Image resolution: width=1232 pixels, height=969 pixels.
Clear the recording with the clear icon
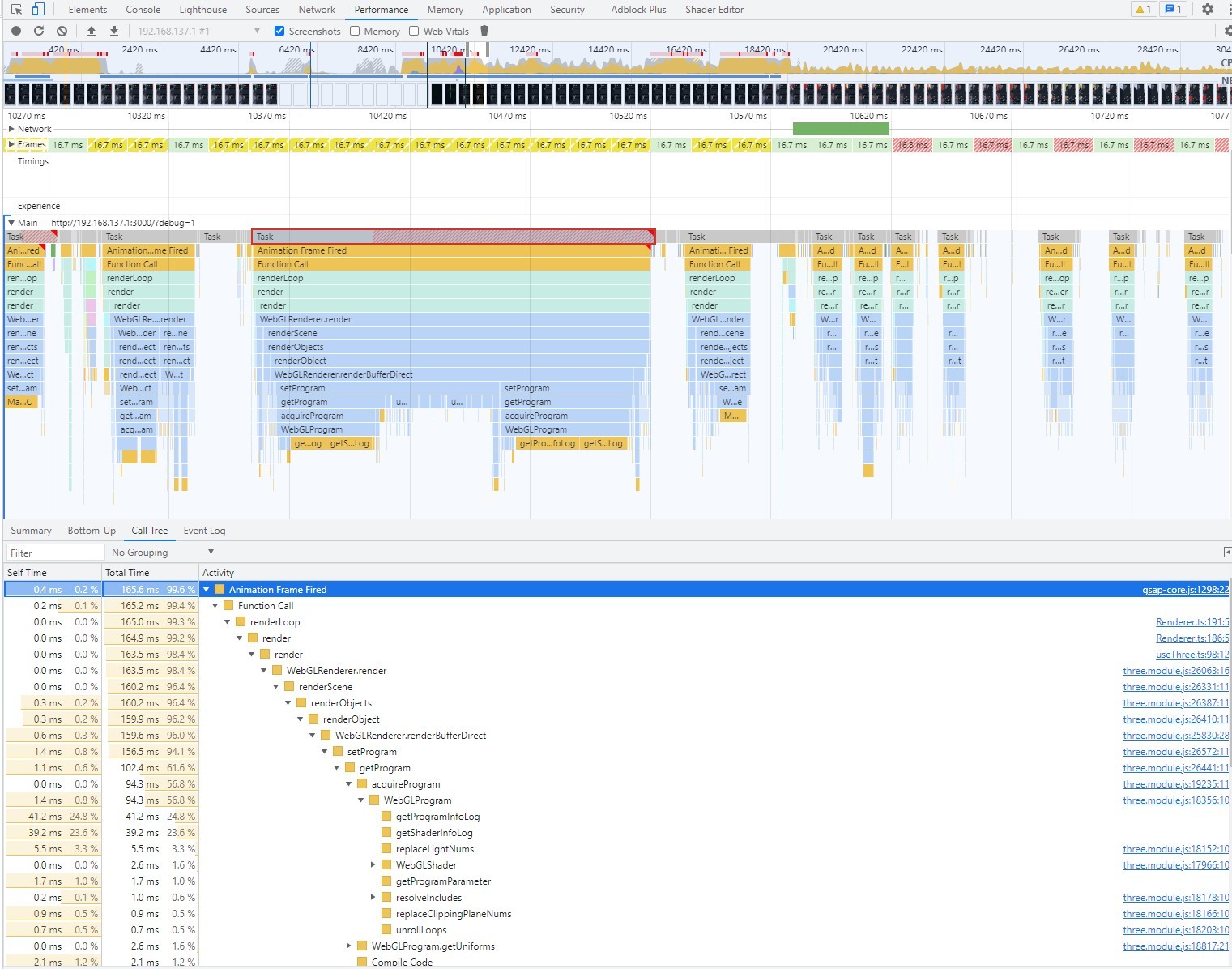62,31
